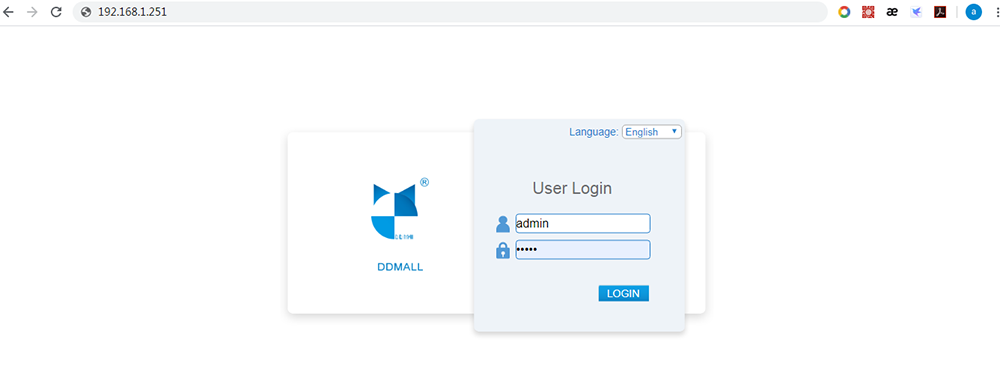Image resolution: width=1000 pixels, height=375 pixels.
Task: Click the password field
Action: [583, 249]
